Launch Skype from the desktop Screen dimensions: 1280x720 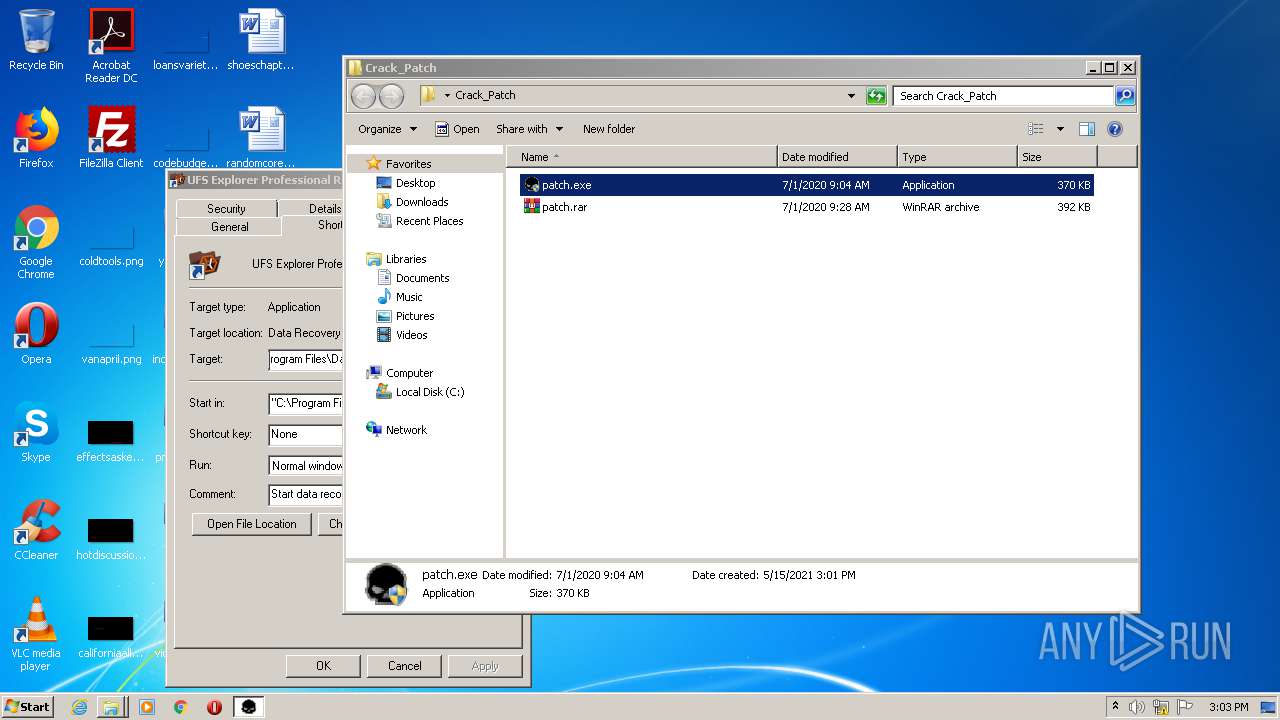point(36,432)
